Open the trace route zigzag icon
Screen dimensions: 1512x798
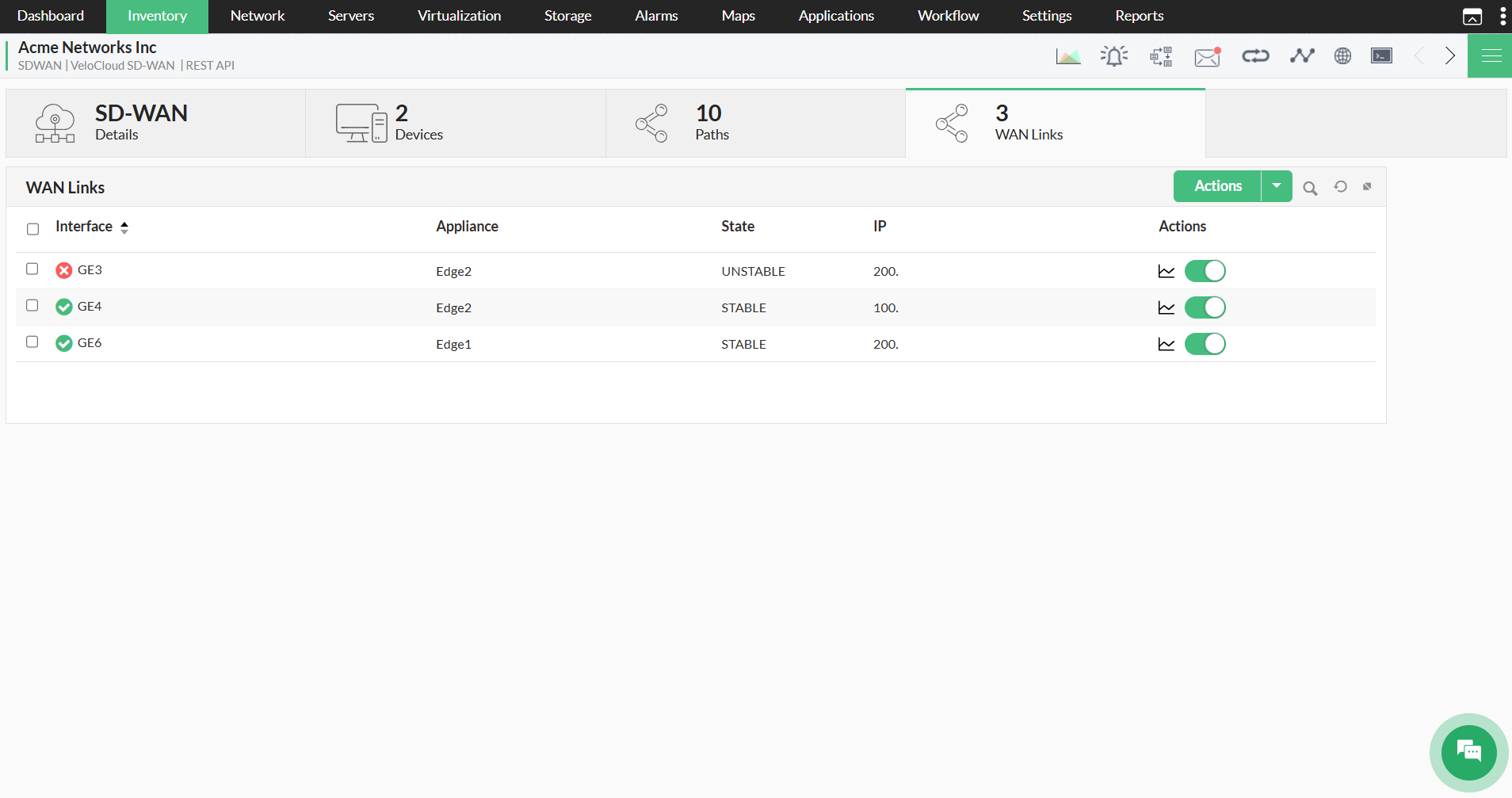pos(1302,55)
